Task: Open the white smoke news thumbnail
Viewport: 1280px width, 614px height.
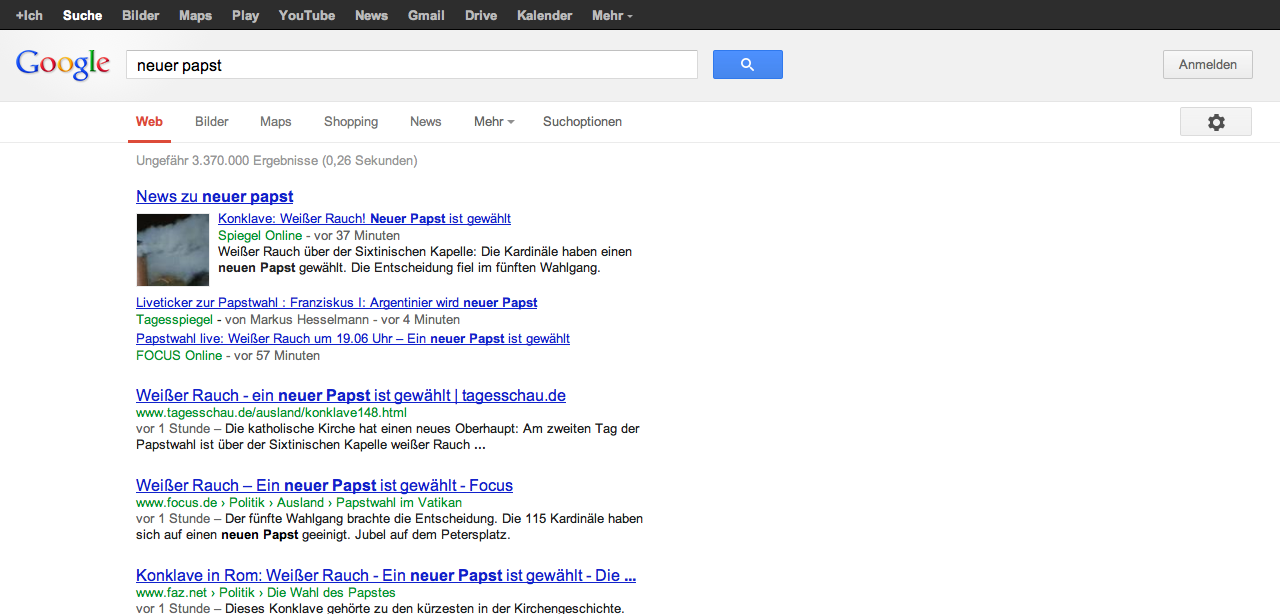Action: [x=173, y=250]
